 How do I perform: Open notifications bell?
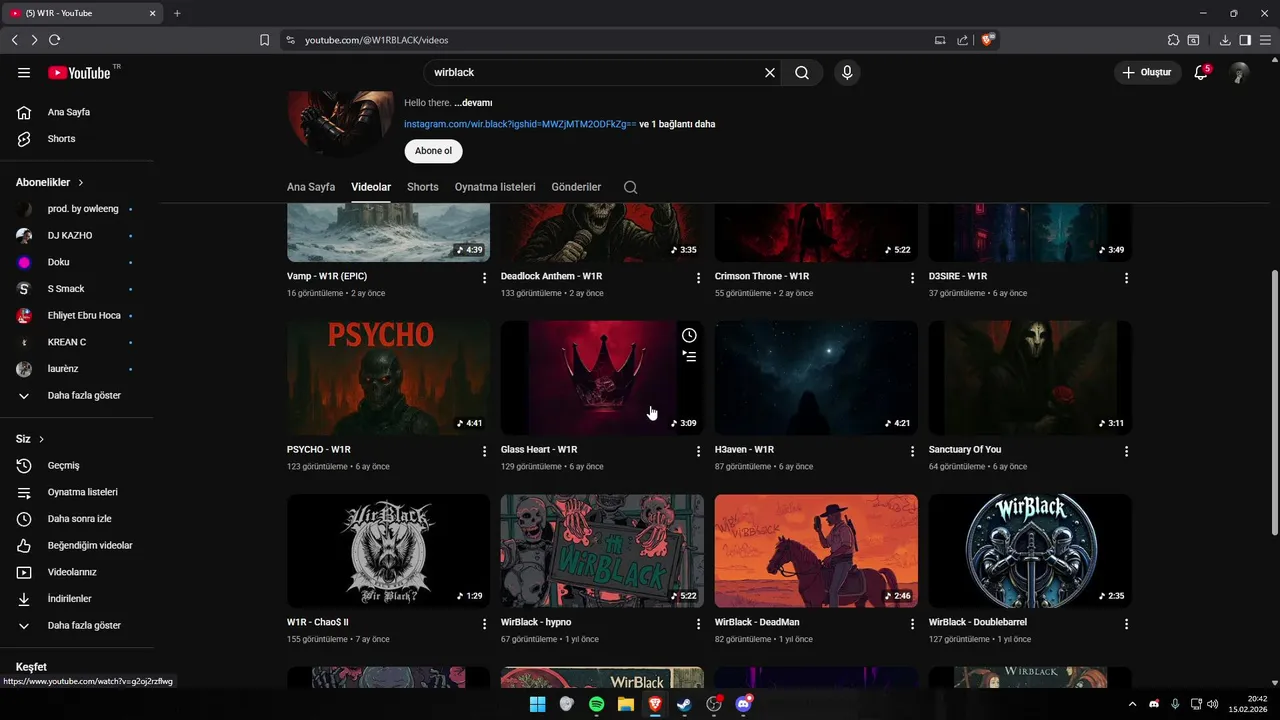[x=1202, y=73]
